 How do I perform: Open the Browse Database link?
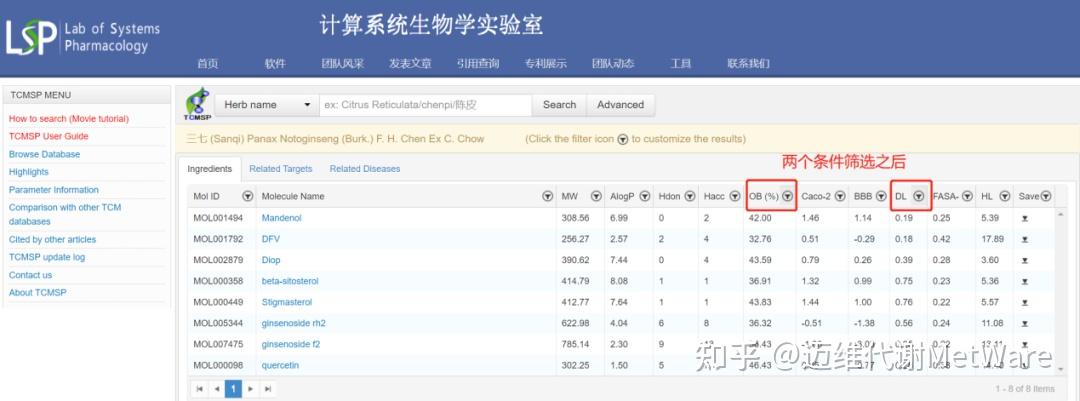point(44,154)
